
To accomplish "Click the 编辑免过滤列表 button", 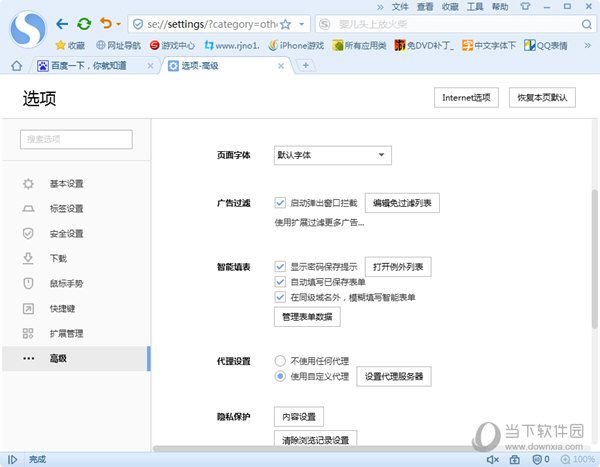I will click(x=402, y=203).
